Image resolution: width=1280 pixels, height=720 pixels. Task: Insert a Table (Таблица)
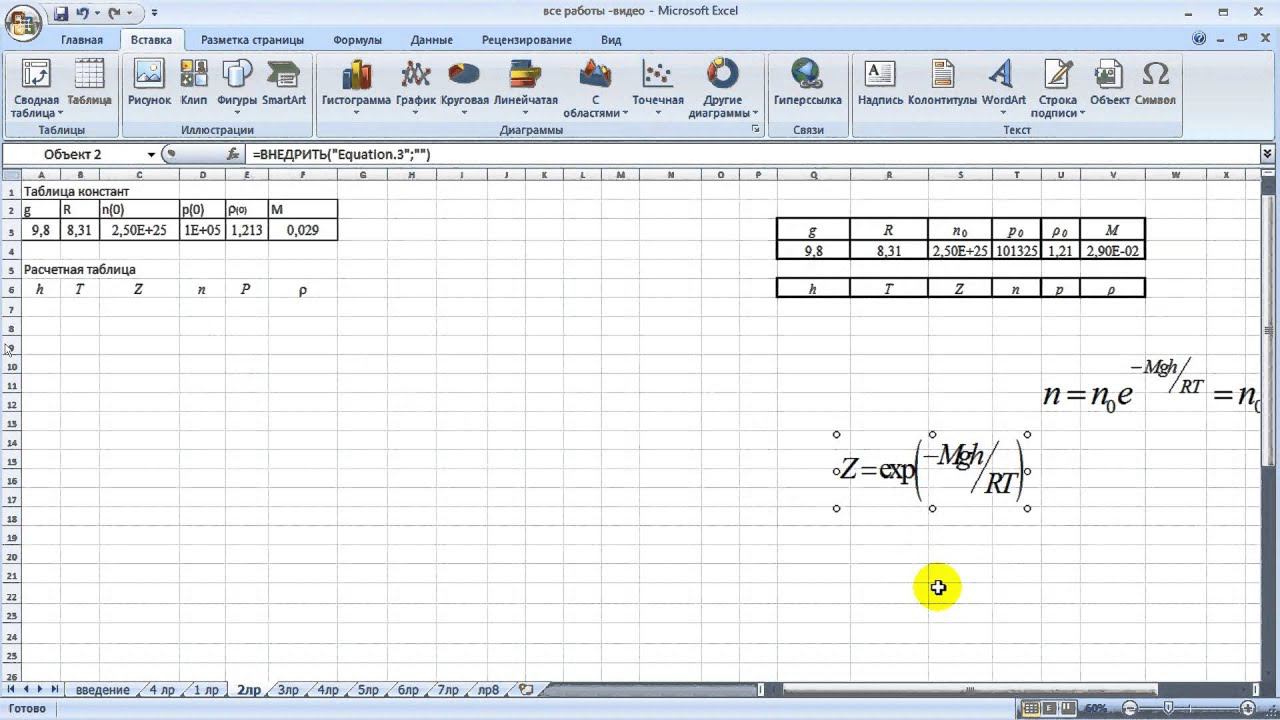tap(89, 82)
